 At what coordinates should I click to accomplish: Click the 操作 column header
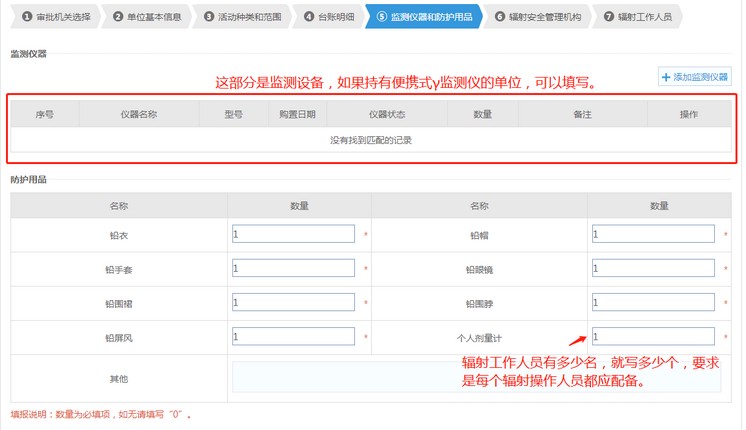pyautogui.click(x=689, y=114)
